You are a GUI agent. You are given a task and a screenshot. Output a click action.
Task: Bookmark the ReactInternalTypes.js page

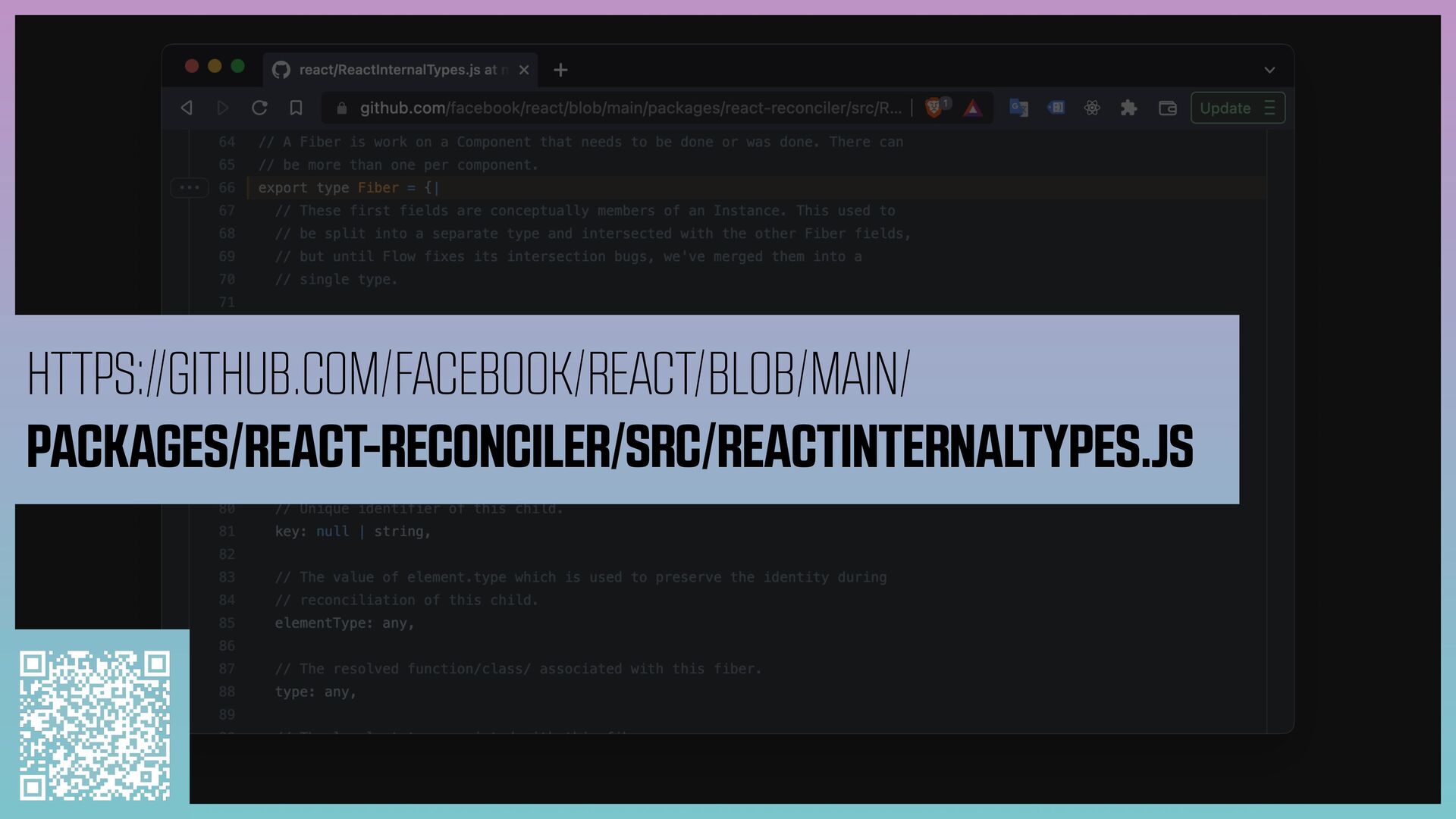click(x=297, y=108)
